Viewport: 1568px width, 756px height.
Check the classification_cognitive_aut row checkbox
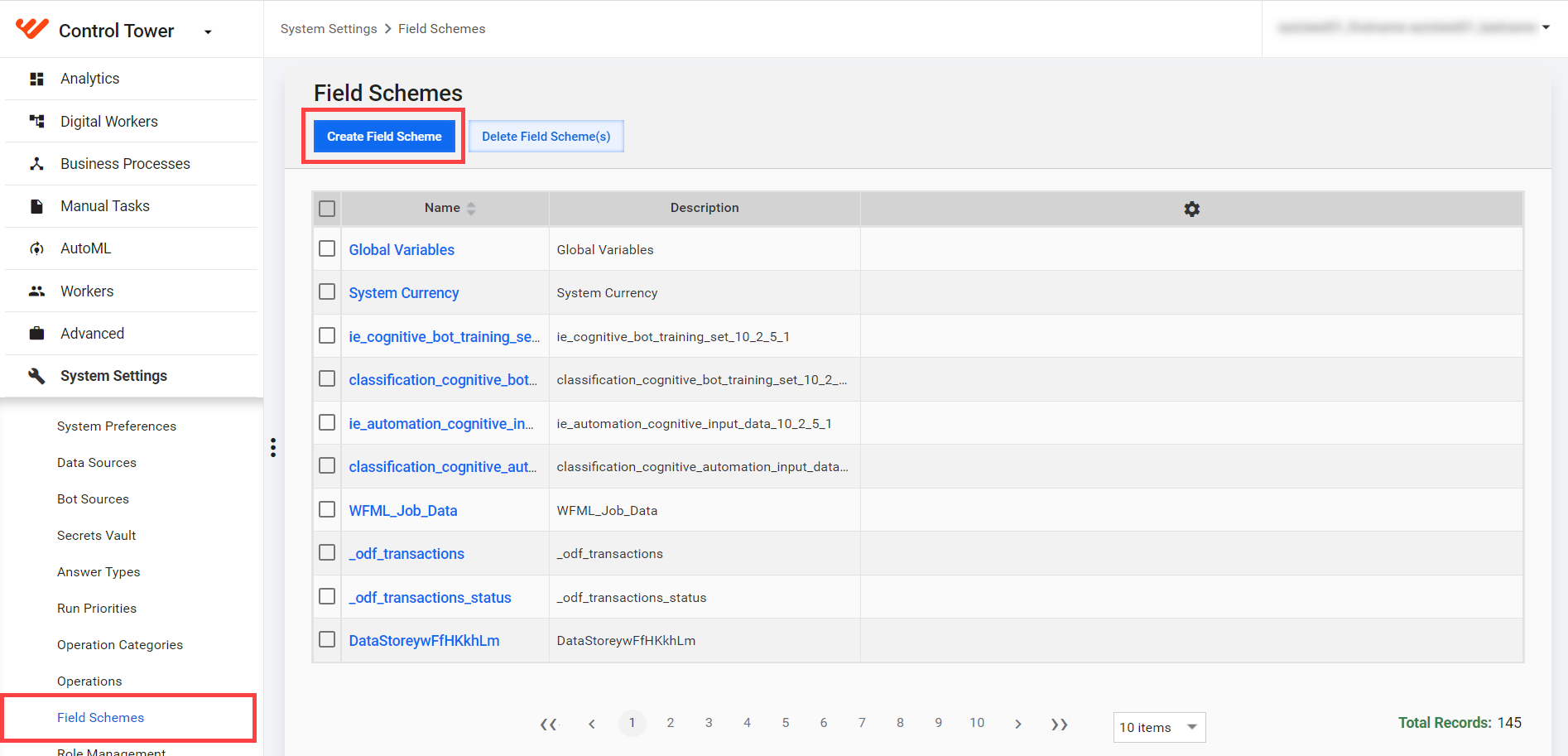(327, 465)
